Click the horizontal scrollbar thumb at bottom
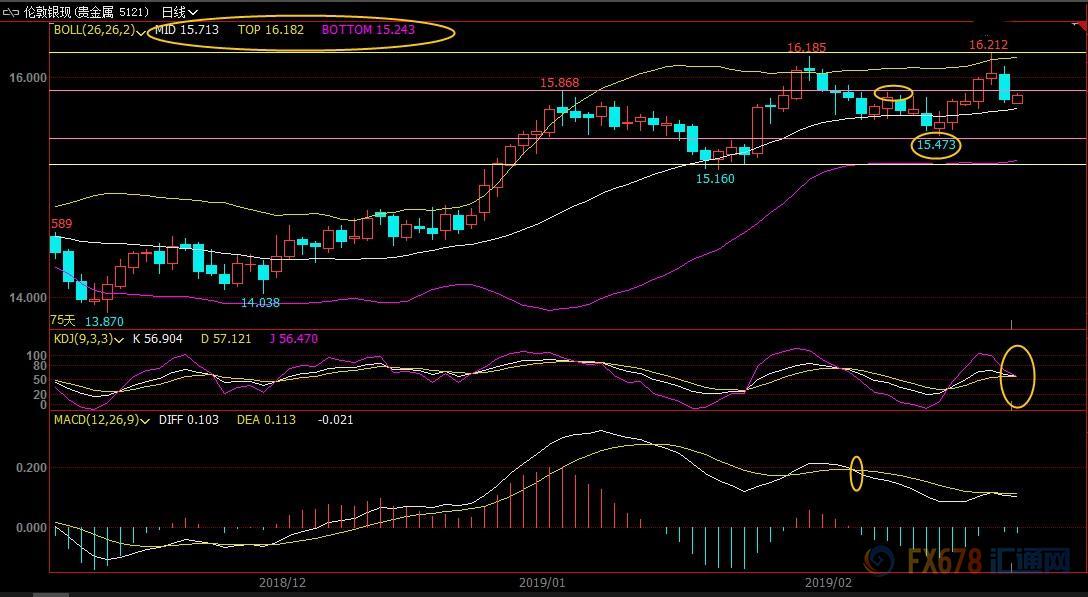The height and width of the screenshot is (597, 1088). coord(51,595)
